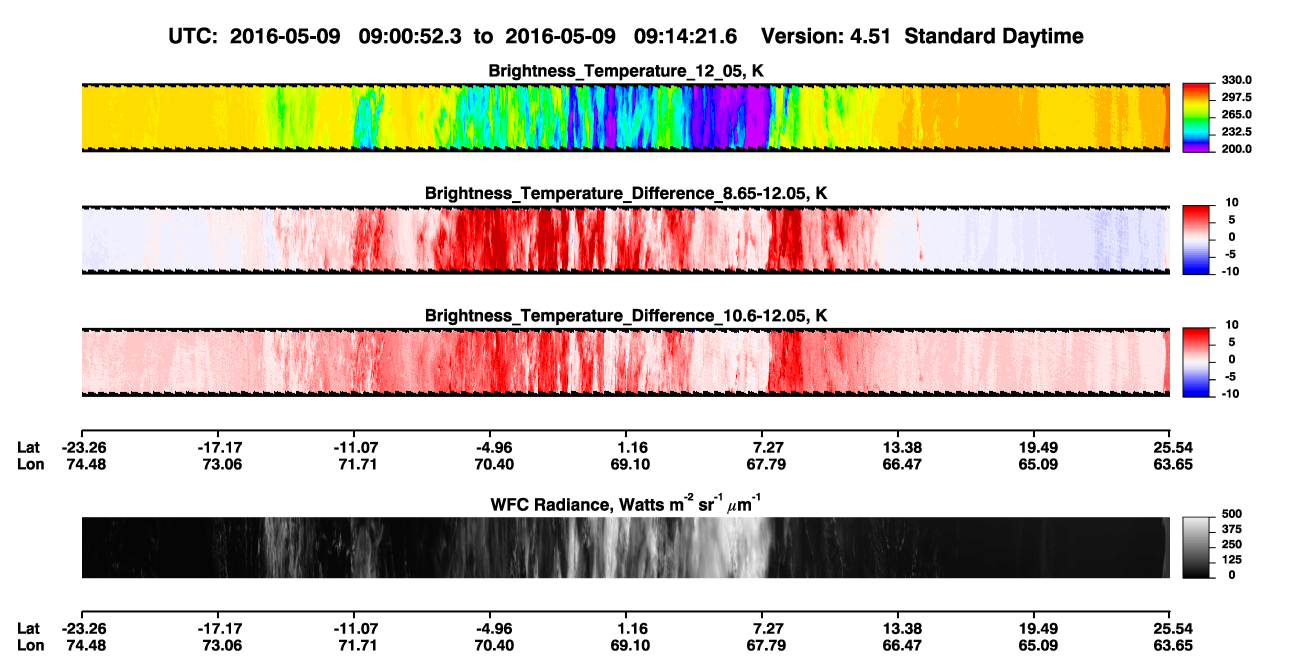Click the 250 tick on the WFC colorbar

(1231, 545)
